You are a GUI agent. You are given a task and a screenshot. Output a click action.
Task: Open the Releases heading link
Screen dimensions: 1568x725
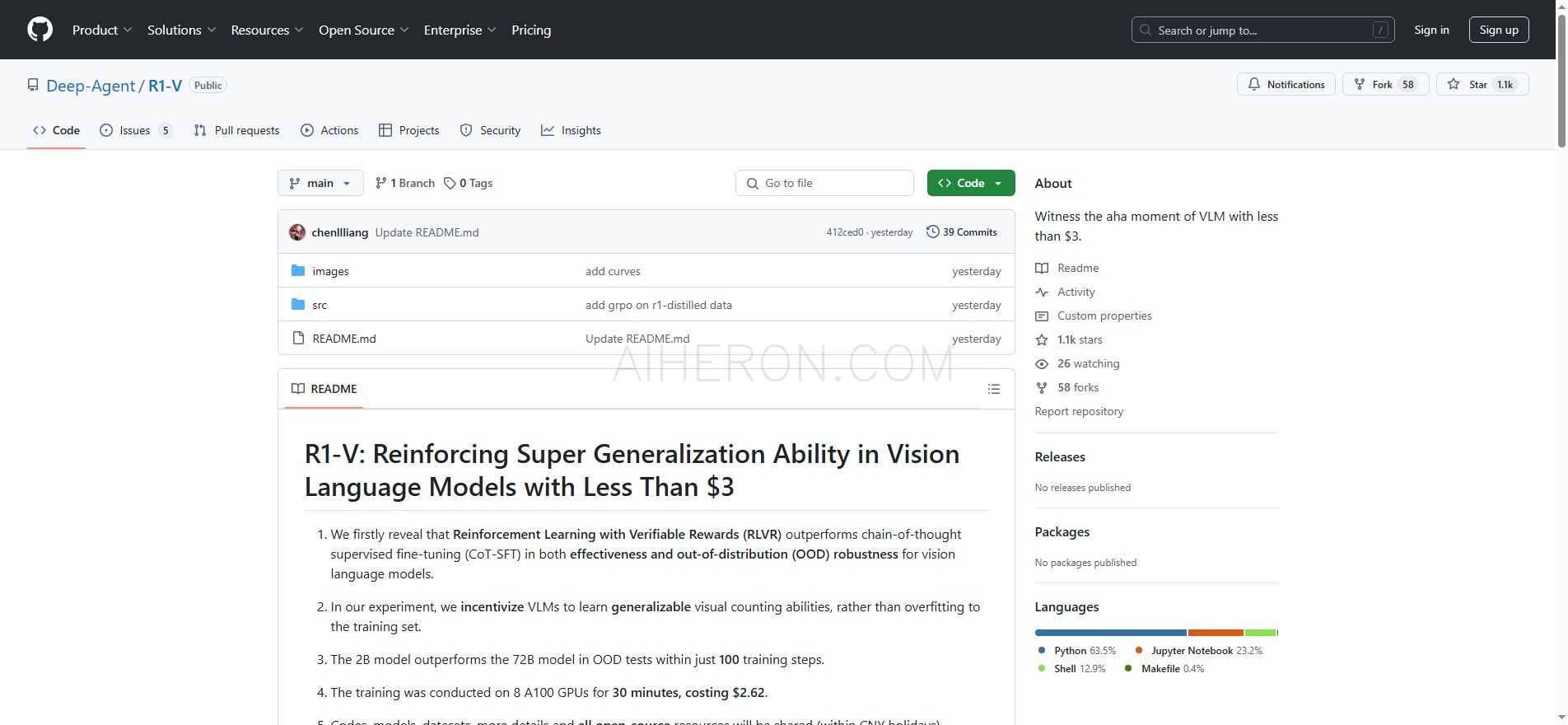point(1060,457)
